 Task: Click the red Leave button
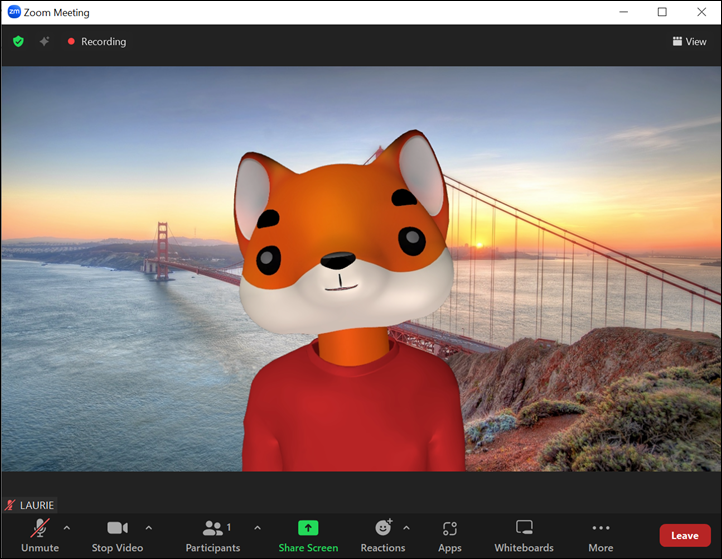[x=685, y=535]
